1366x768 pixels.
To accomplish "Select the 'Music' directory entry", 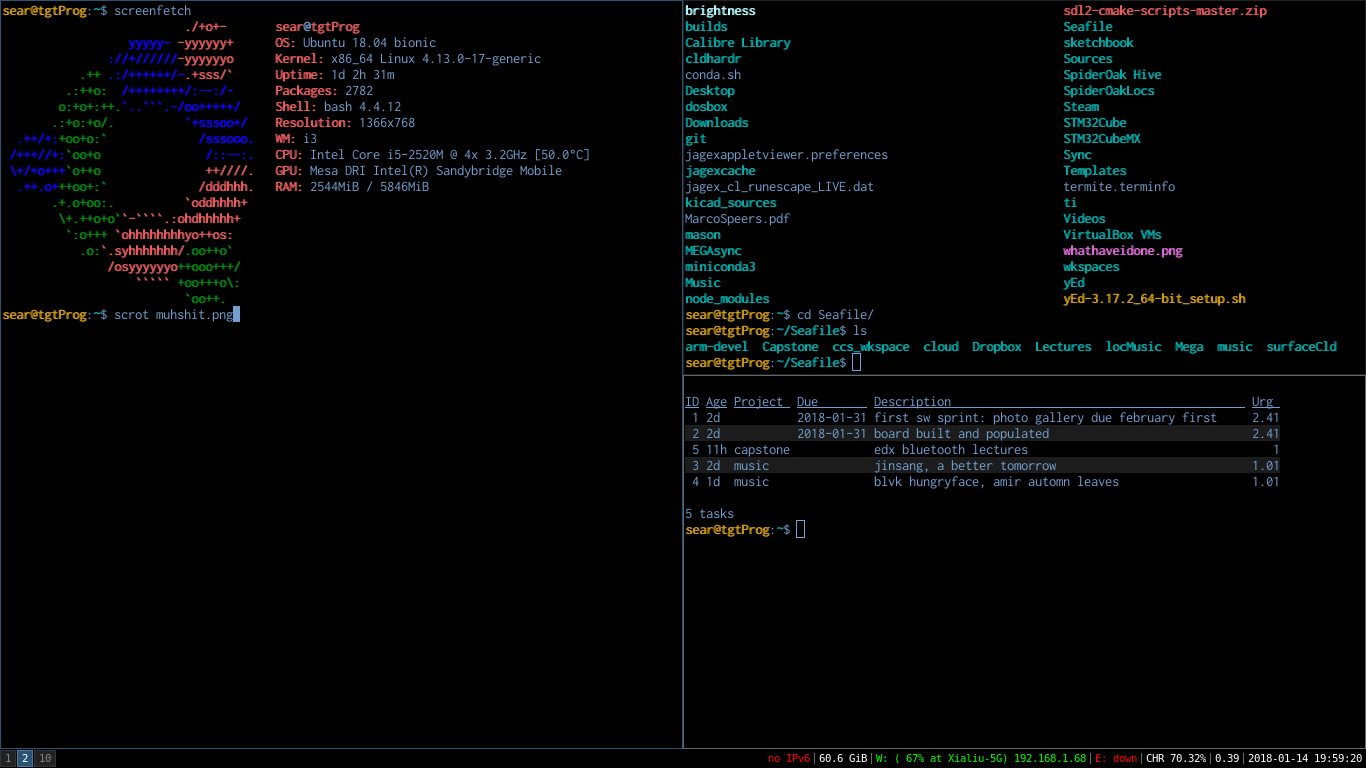I will (x=703, y=283).
